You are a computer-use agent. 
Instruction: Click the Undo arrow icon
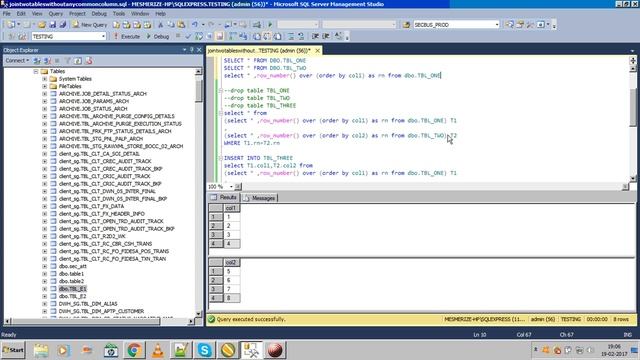click(x=195, y=24)
